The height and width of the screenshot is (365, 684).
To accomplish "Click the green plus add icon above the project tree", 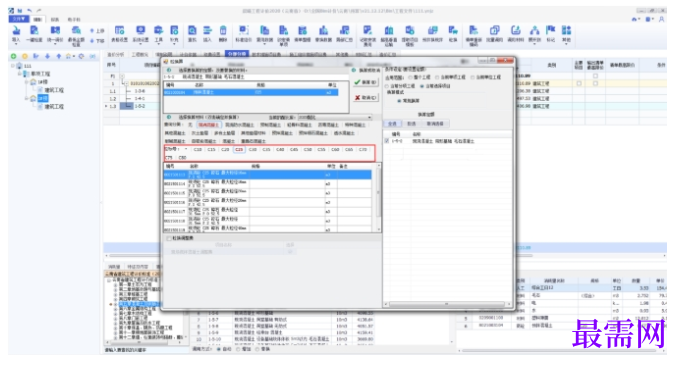I will click(14, 56).
